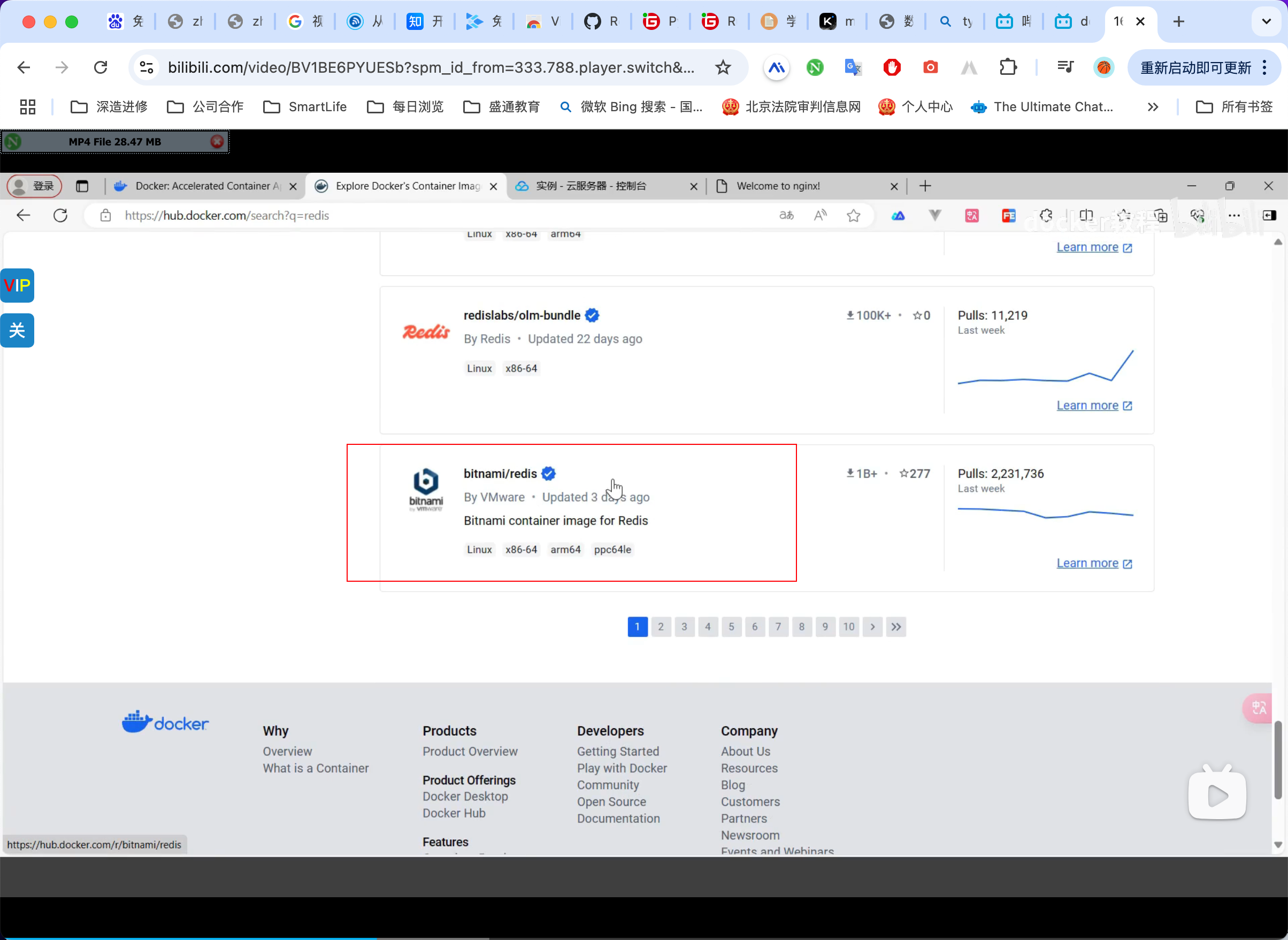Open Chrome media control icon
1288x940 pixels.
[1065, 68]
